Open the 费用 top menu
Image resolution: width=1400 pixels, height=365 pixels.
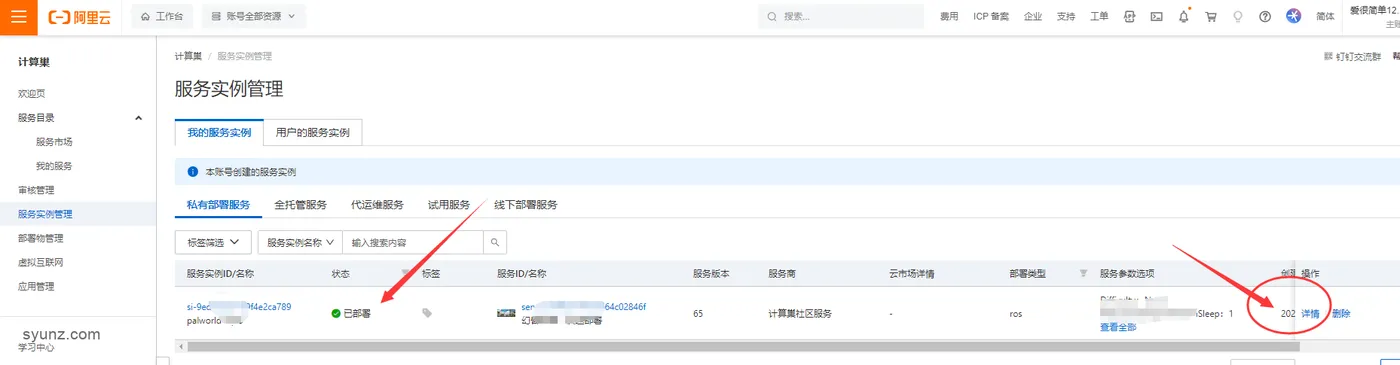pos(949,17)
